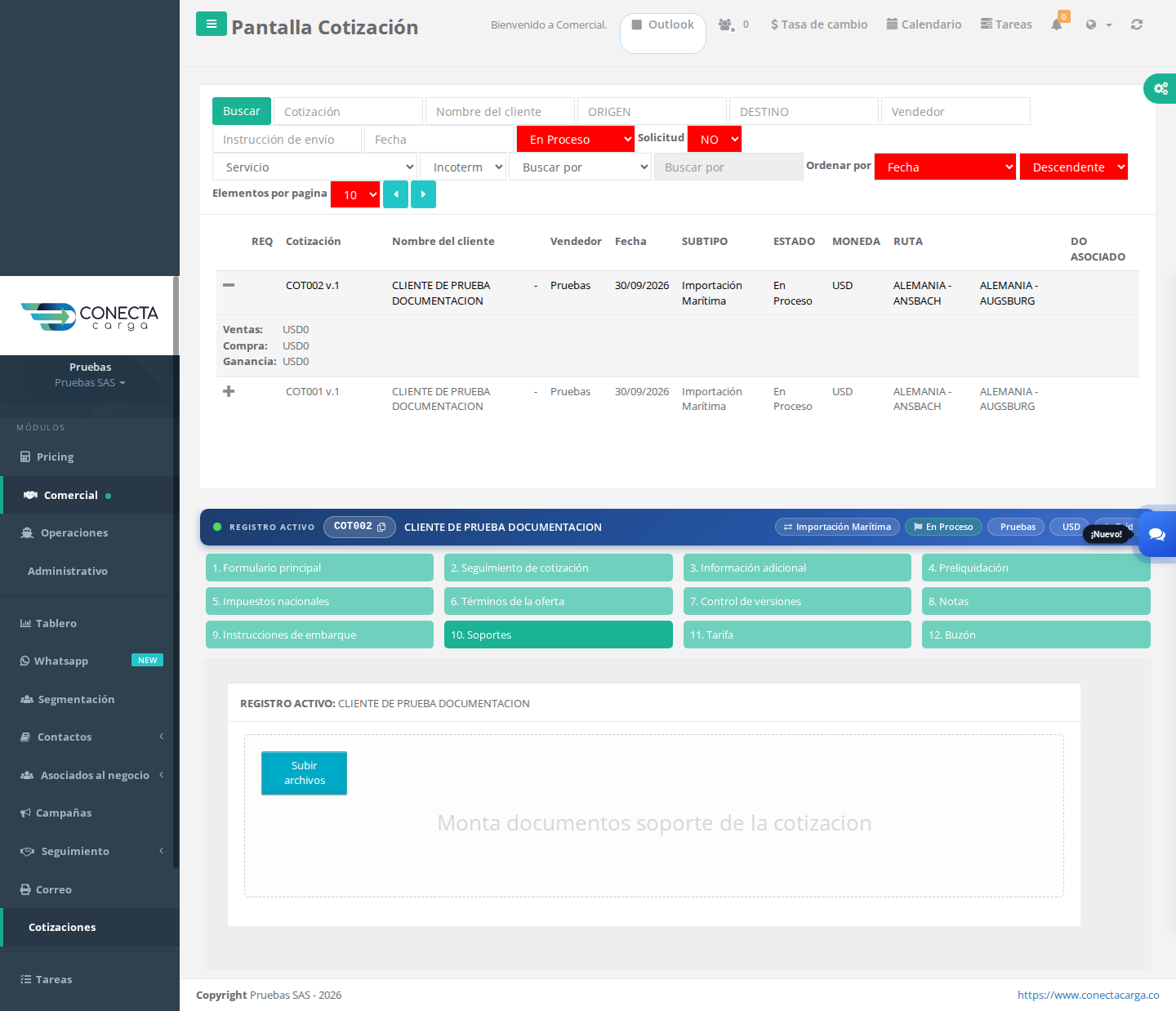Switch to the 4. Preliquidación tab
The height and width of the screenshot is (1011, 1176).
[x=1036, y=568]
